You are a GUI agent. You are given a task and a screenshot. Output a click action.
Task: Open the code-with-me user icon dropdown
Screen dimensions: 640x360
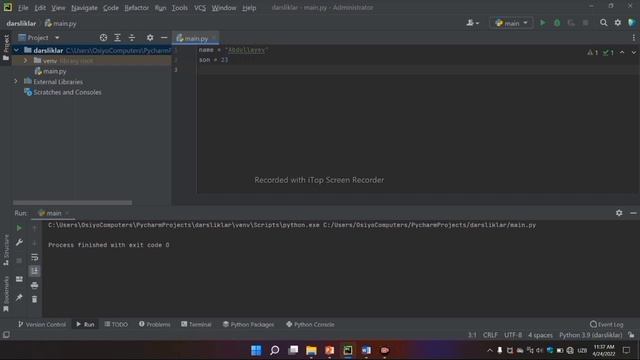click(x=473, y=23)
